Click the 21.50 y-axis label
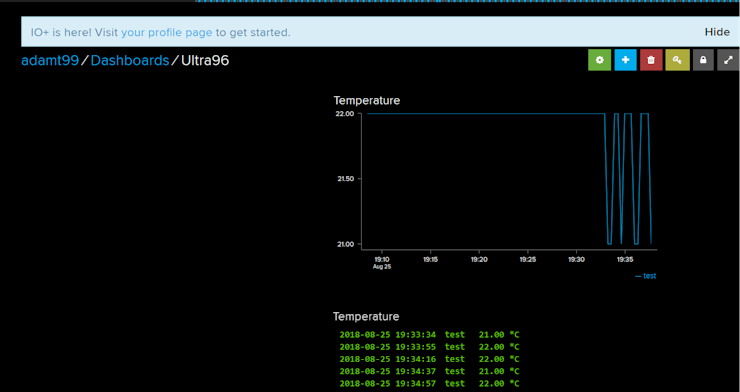 pyautogui.click(x=345, y=179)
